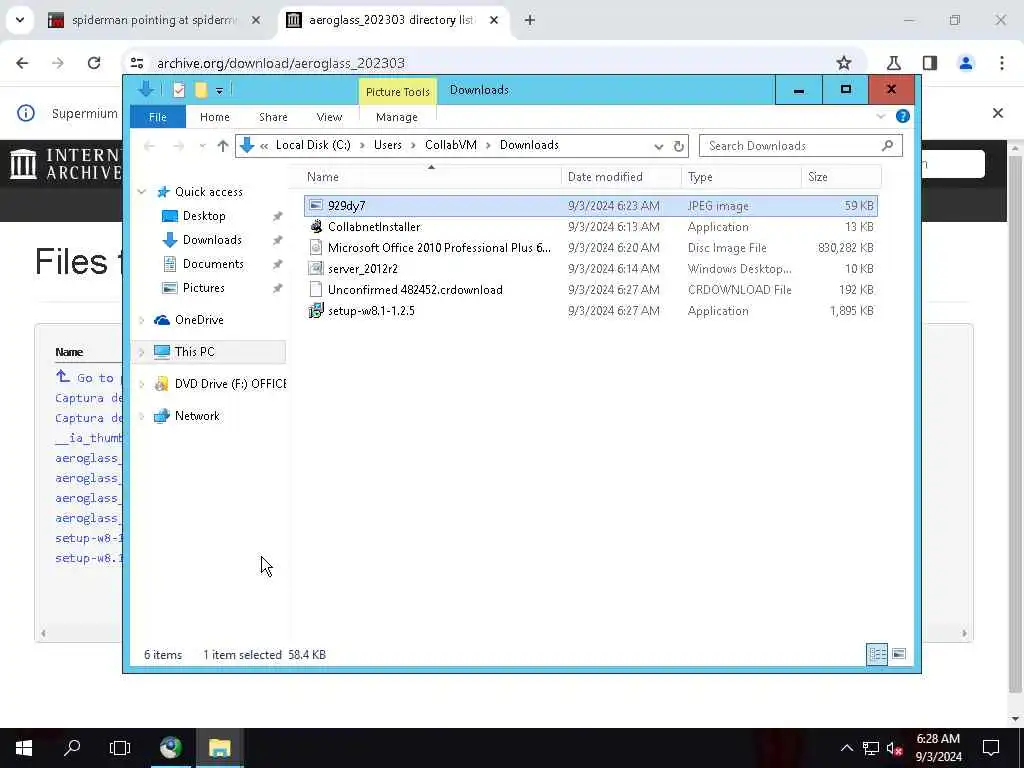Open the recent locations dropdown in Explorer

(x=202, y=146)
